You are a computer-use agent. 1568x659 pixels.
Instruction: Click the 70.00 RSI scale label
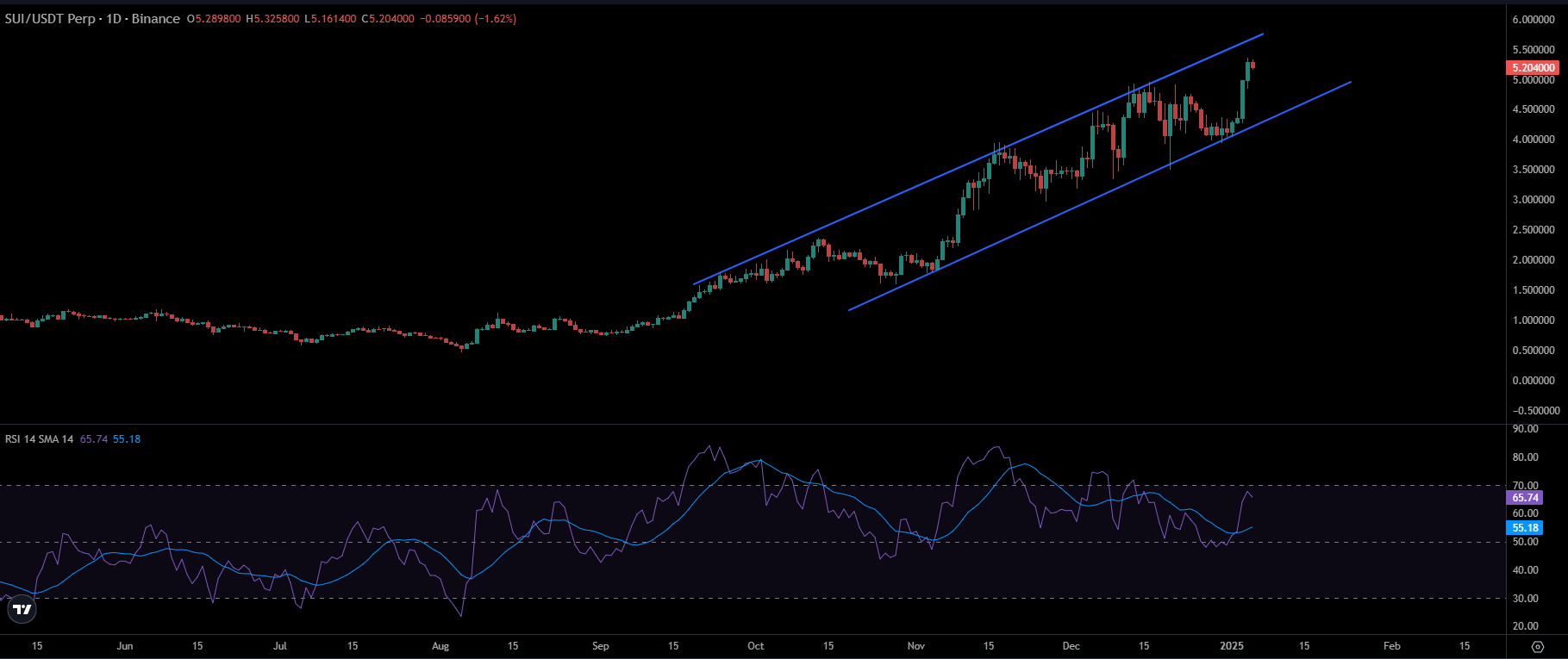point(1525,486)
